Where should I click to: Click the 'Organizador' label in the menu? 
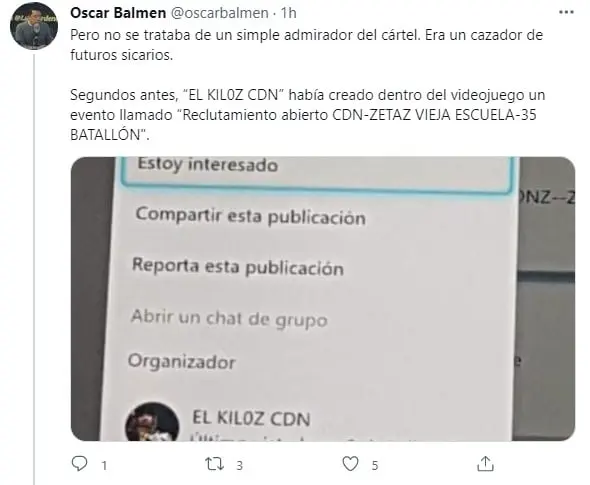182,362
